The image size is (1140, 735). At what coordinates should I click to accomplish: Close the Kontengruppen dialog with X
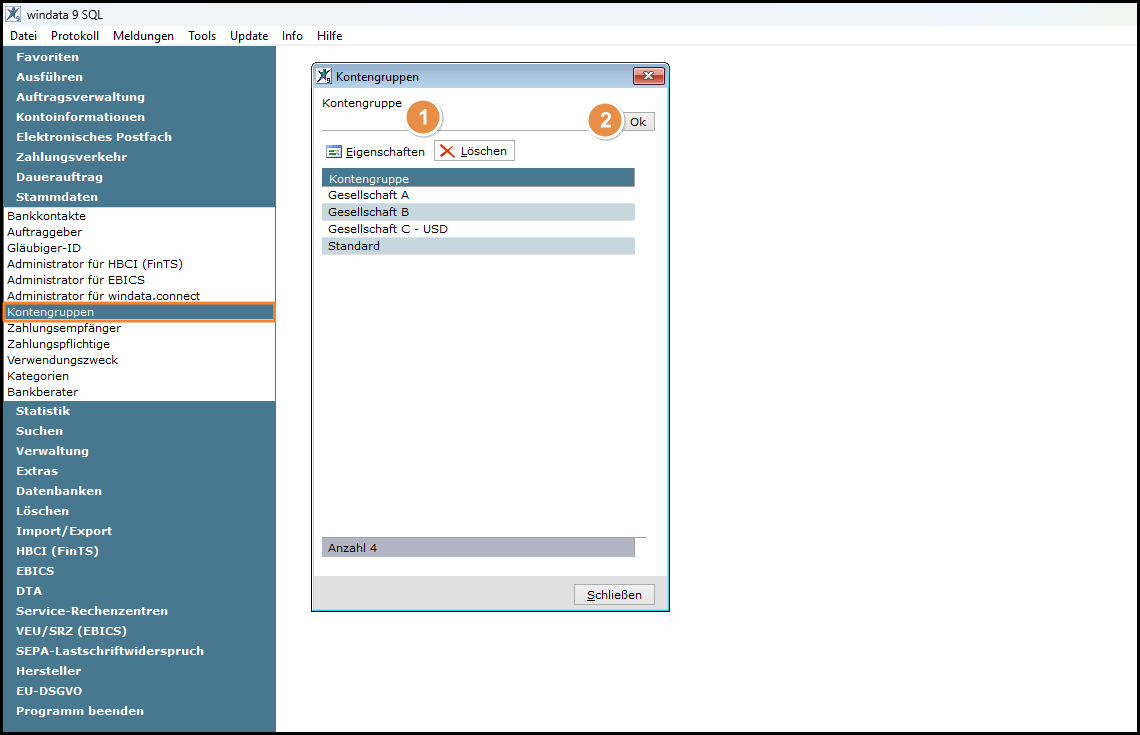(649, 76)
